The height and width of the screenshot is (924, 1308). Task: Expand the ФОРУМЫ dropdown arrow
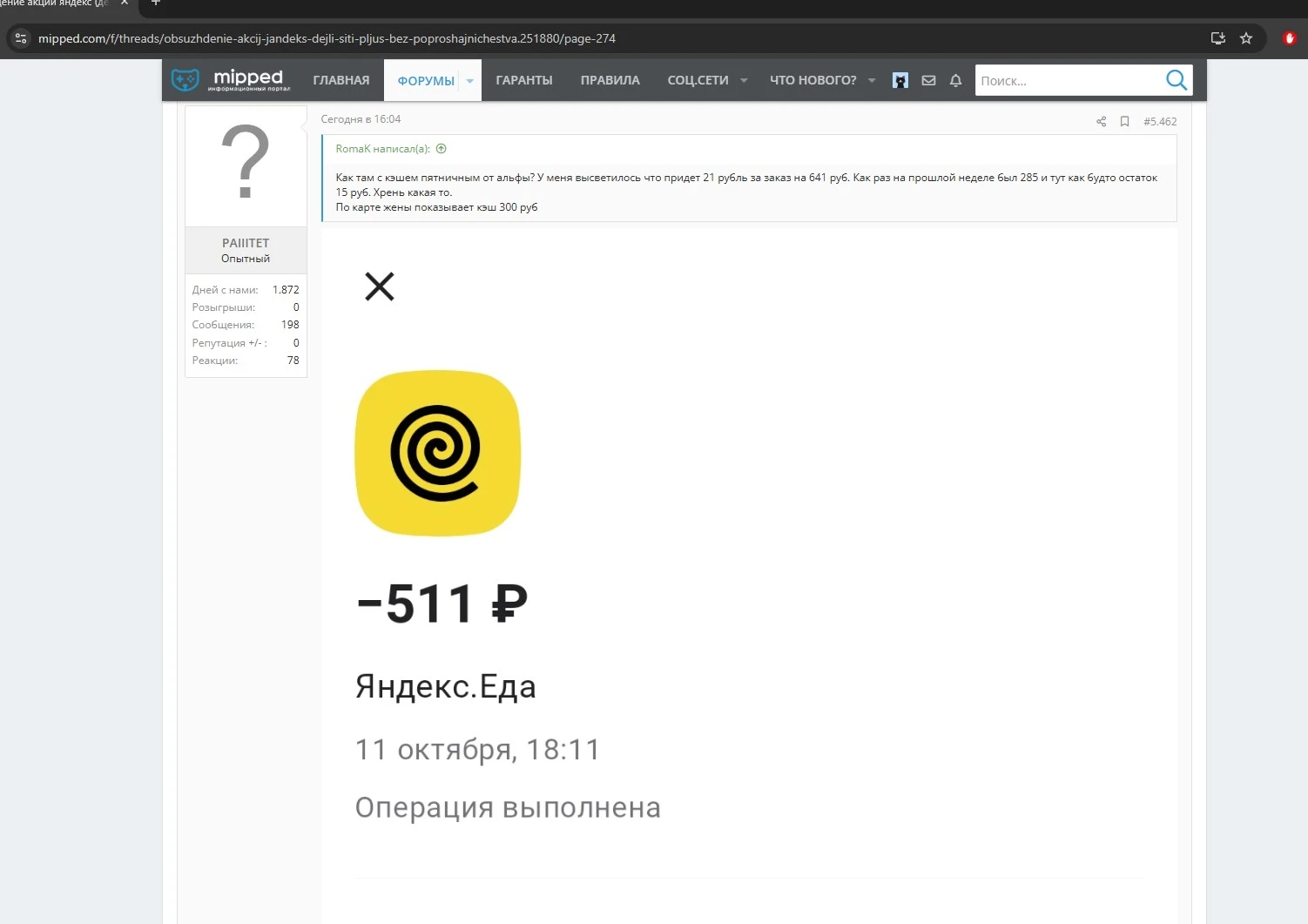[x=470, y=81]
